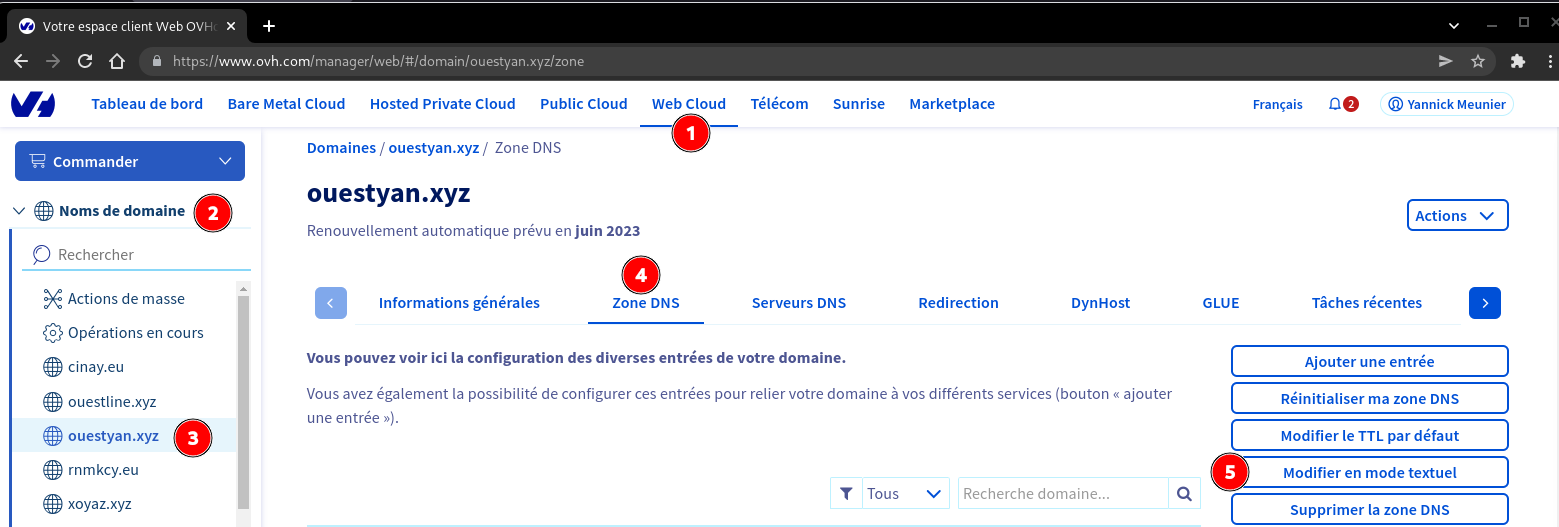Select cinay.eu domain in sidebar
Image resolution: width=1559 pixels, height=527 pixels.
(x=96, y=367)
